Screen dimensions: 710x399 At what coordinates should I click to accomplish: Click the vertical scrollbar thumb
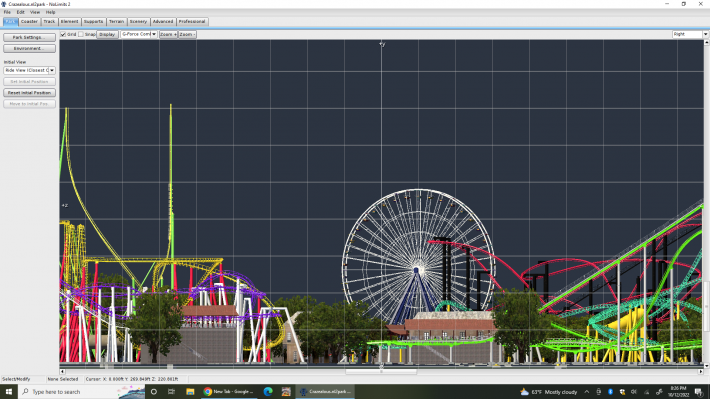pos(706,307)
